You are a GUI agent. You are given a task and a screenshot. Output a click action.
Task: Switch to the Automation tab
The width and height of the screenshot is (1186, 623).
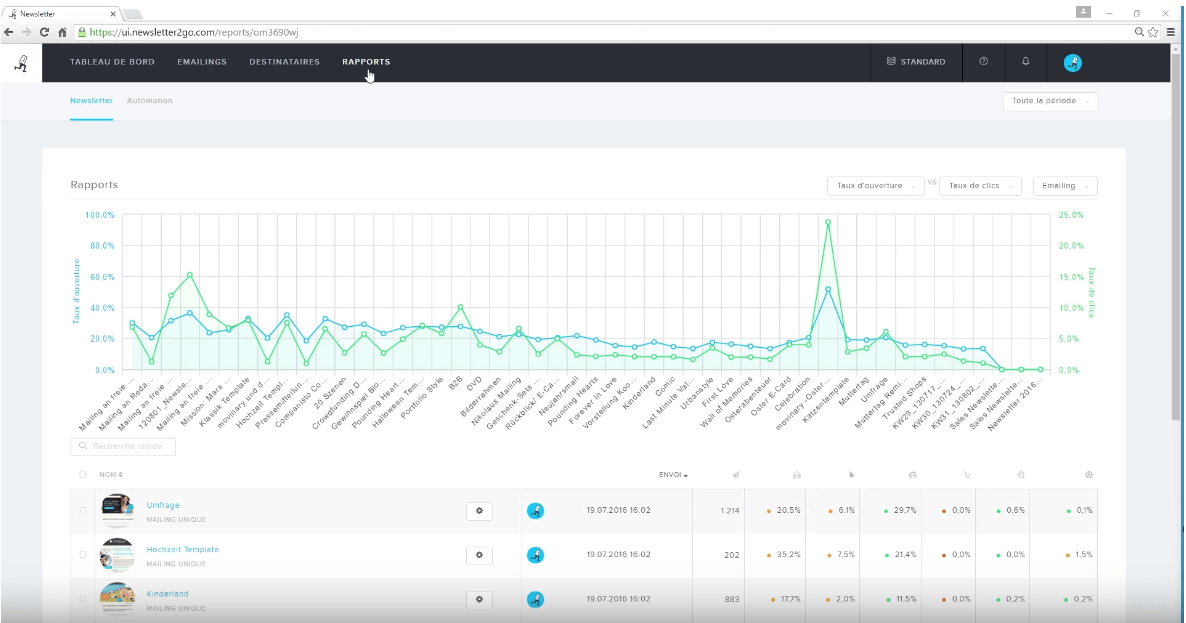(149, 101)
